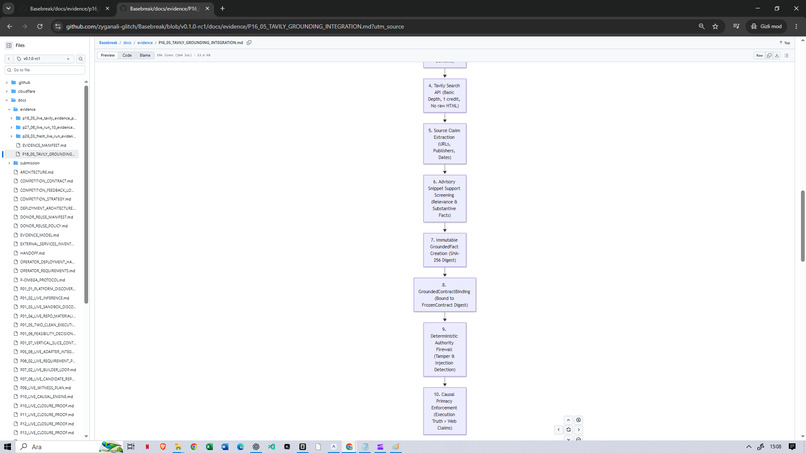Click the Raw button
This screenshot has width=806, height=453.
(x=759, y=55)
